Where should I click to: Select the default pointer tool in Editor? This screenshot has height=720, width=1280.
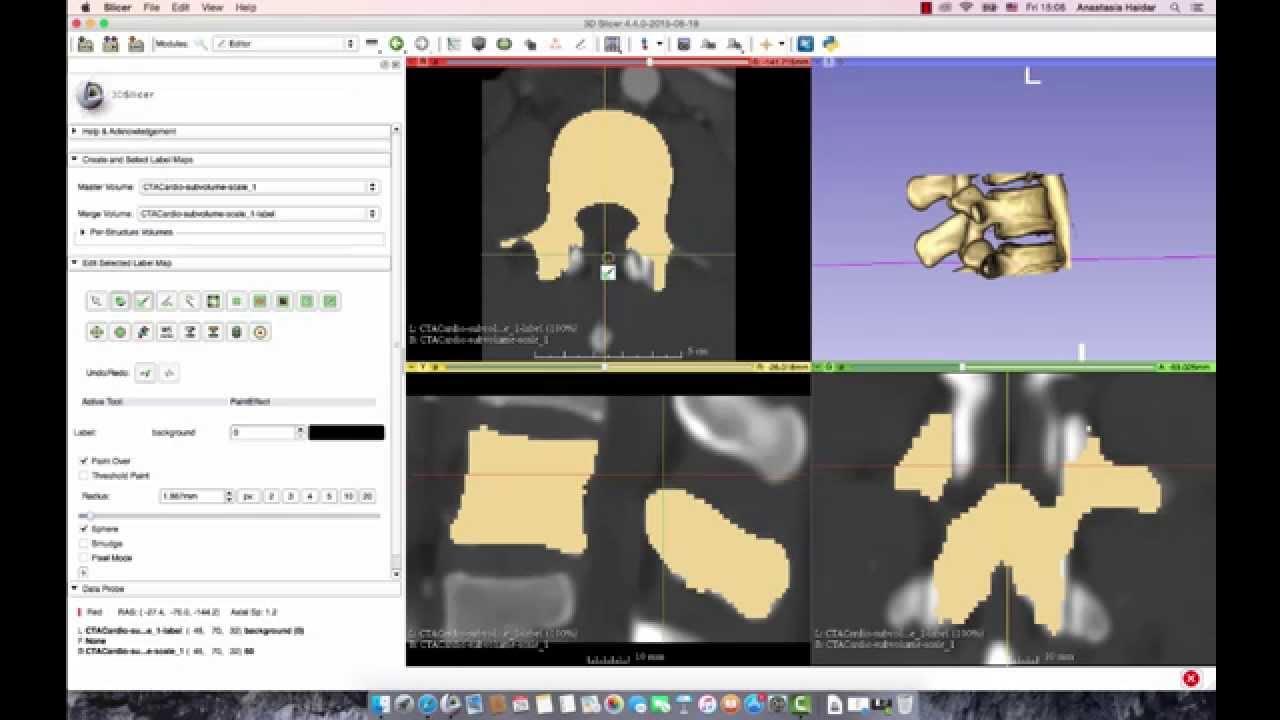coord(96,301)
